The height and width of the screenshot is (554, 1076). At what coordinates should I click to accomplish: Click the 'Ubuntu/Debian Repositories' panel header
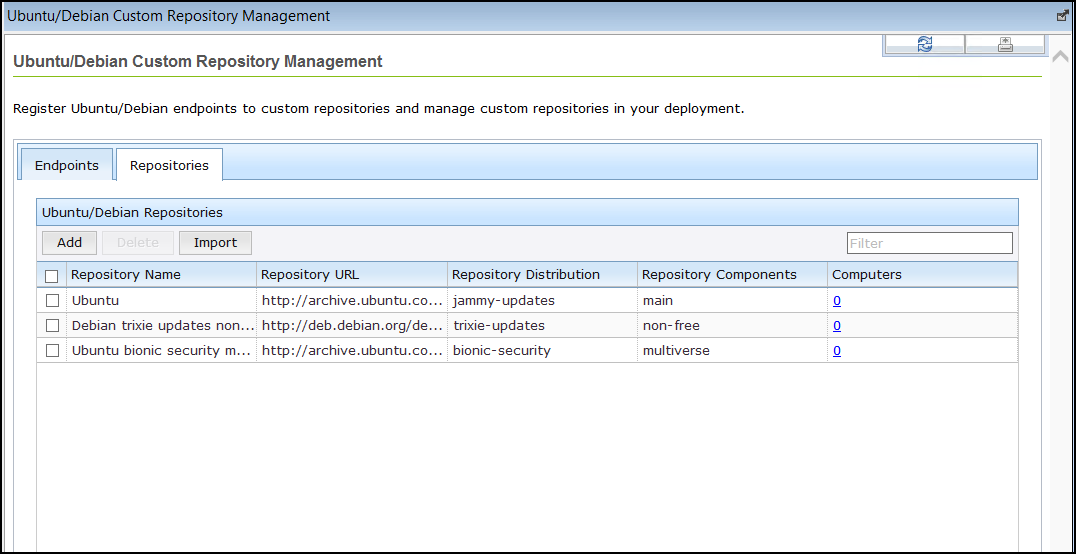[527, 212]
